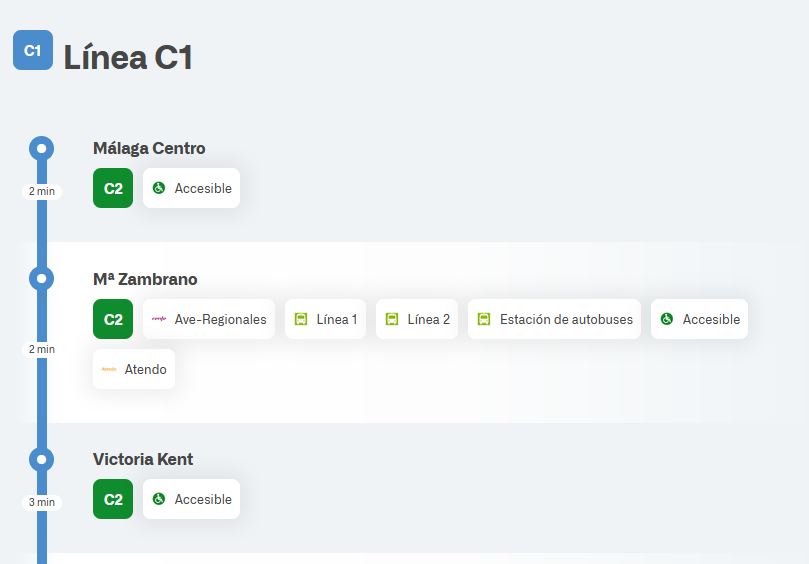This screenshot has height=564, width=809.
Task: Open the Málaga Centro station name
Action: 149,148
